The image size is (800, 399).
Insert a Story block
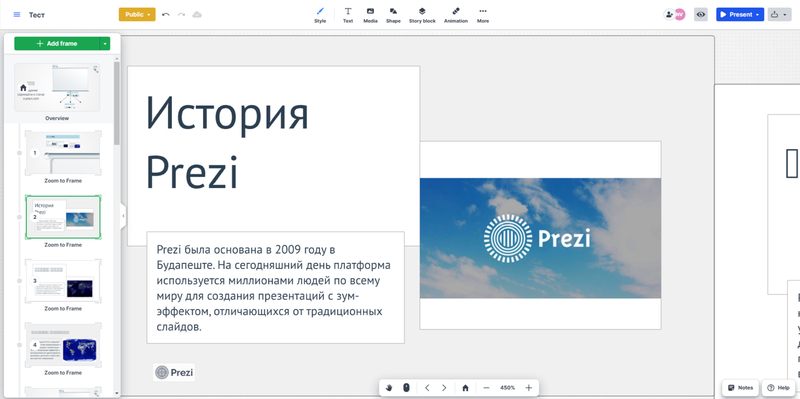pos(422,15)
